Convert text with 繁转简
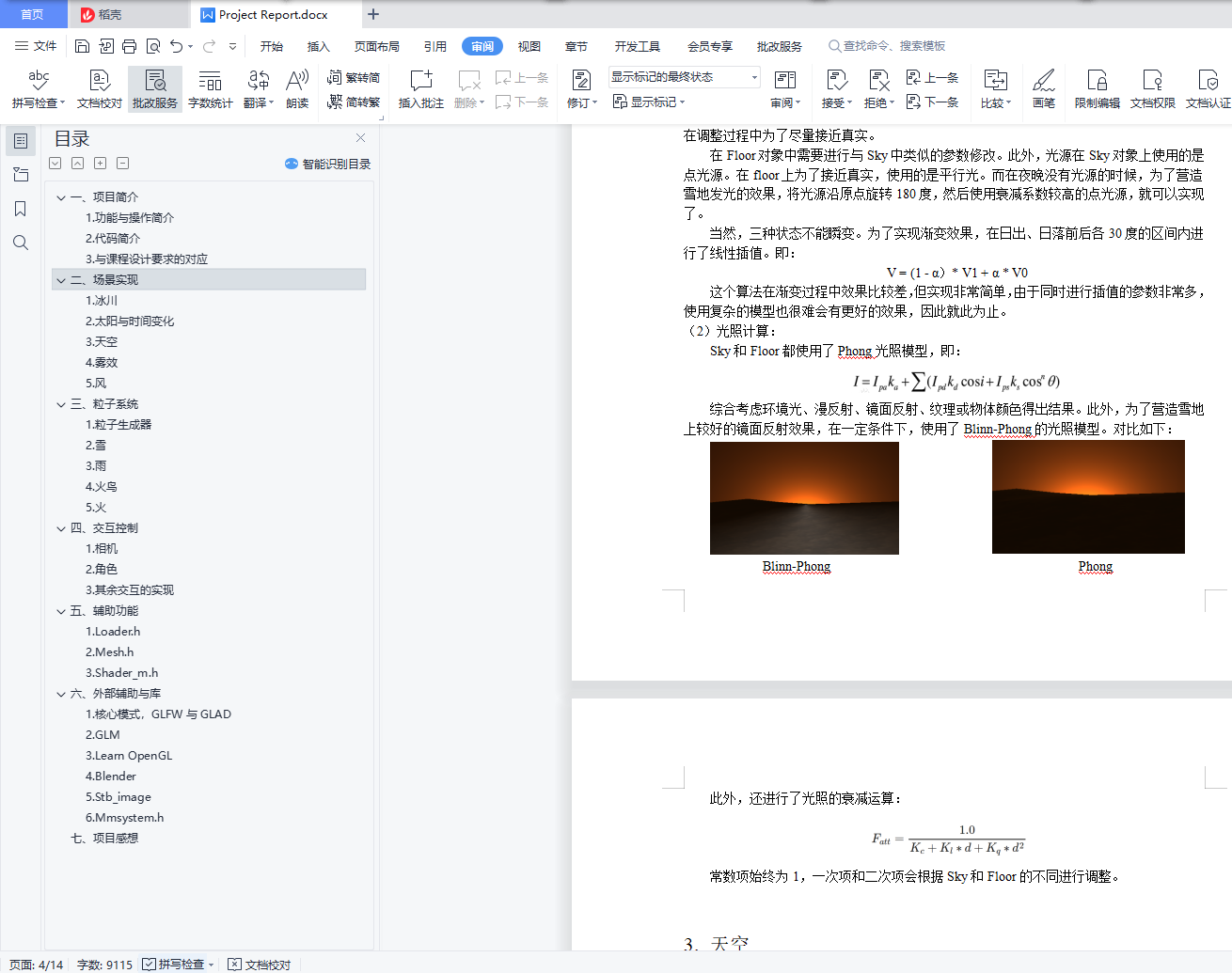Viewport: 1232px width, 973px height. pos(354,78)
